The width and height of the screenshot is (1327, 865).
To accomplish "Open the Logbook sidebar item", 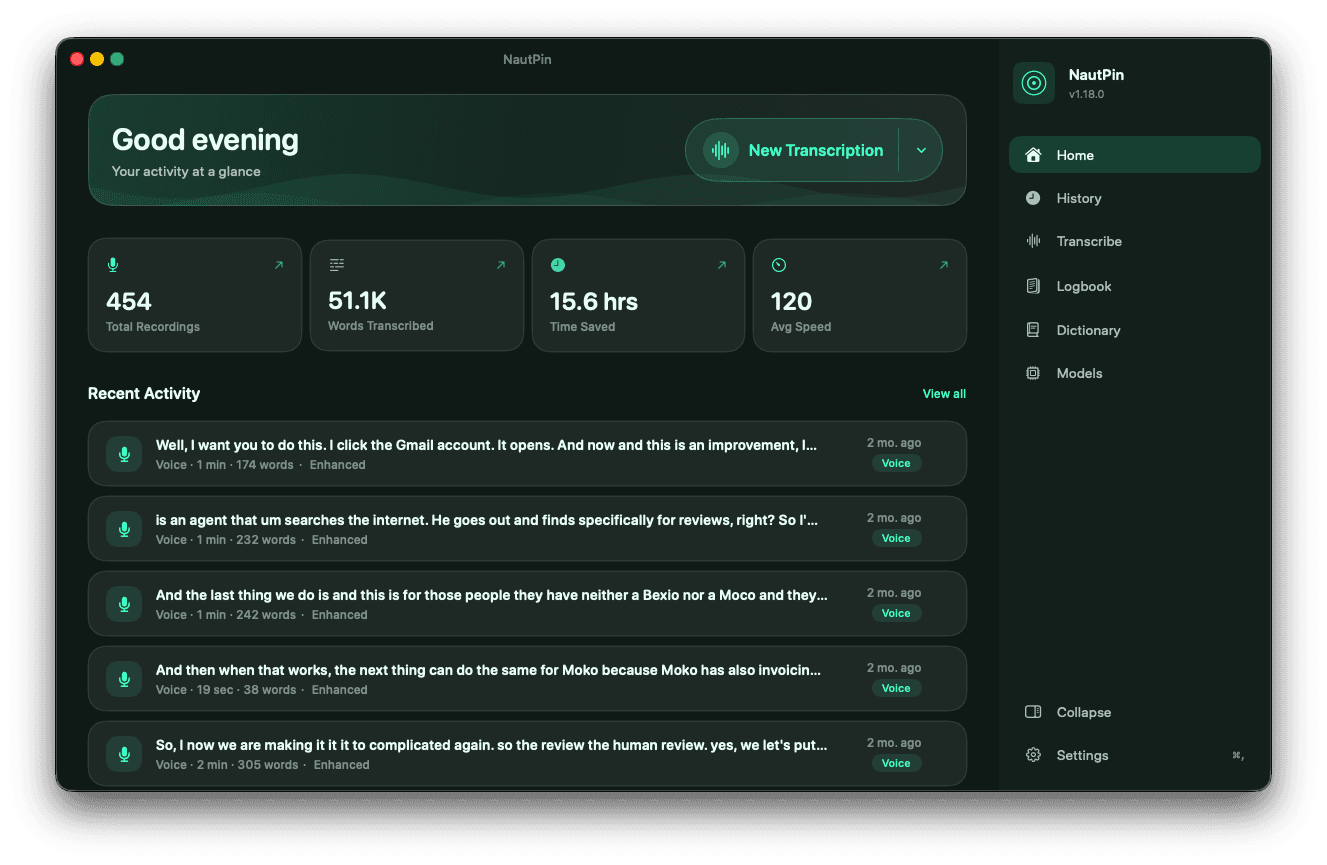I will point(1135,286).
